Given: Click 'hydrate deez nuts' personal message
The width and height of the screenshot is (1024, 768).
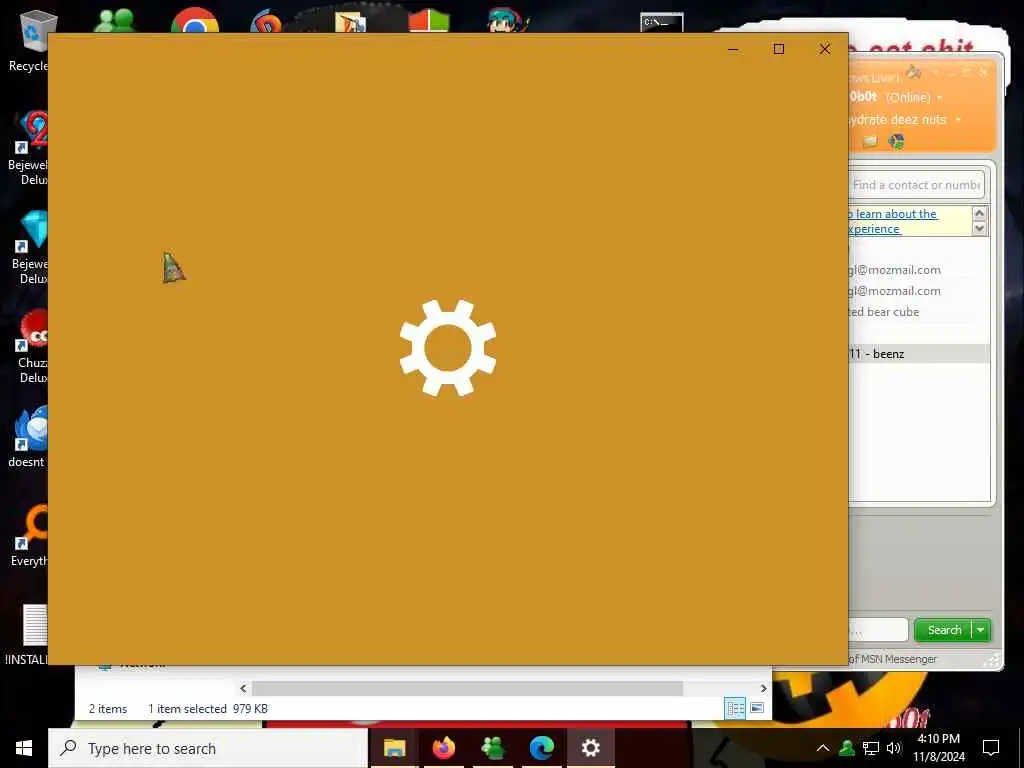Looking at the screenshot, I should click(897, 120).
